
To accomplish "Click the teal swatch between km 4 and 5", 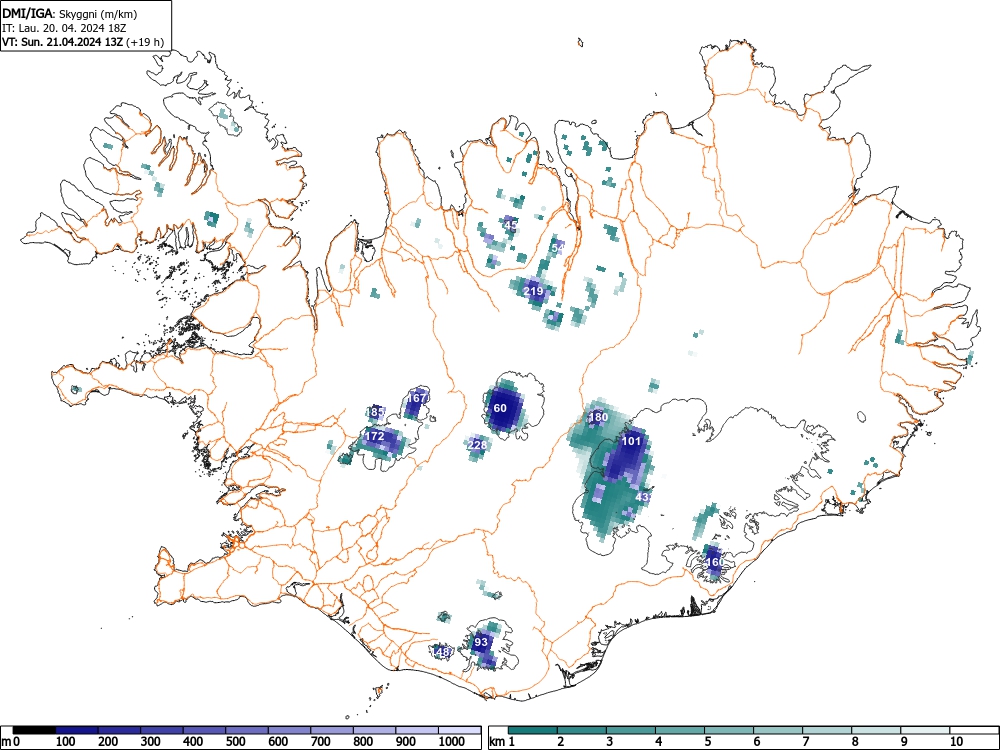I will point(680,730).
